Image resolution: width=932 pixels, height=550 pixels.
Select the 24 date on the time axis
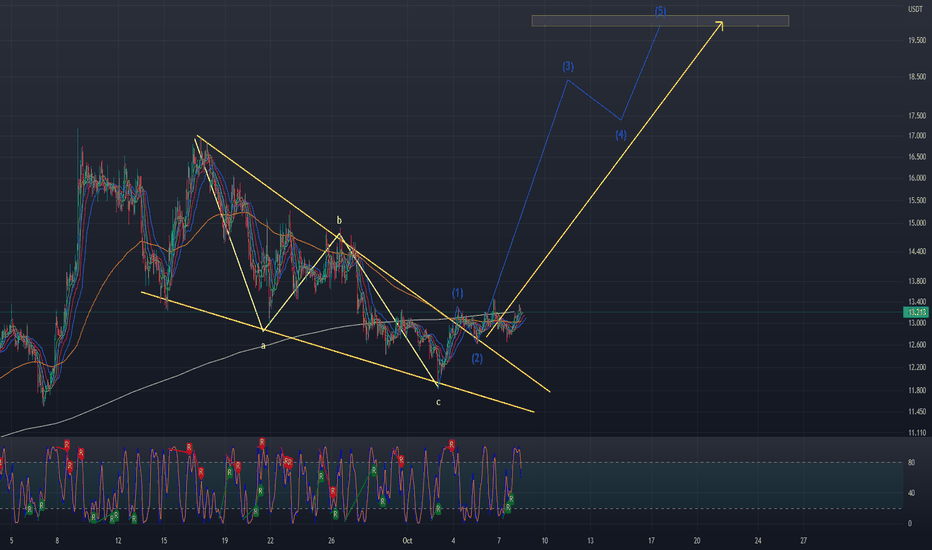[758, 541]
